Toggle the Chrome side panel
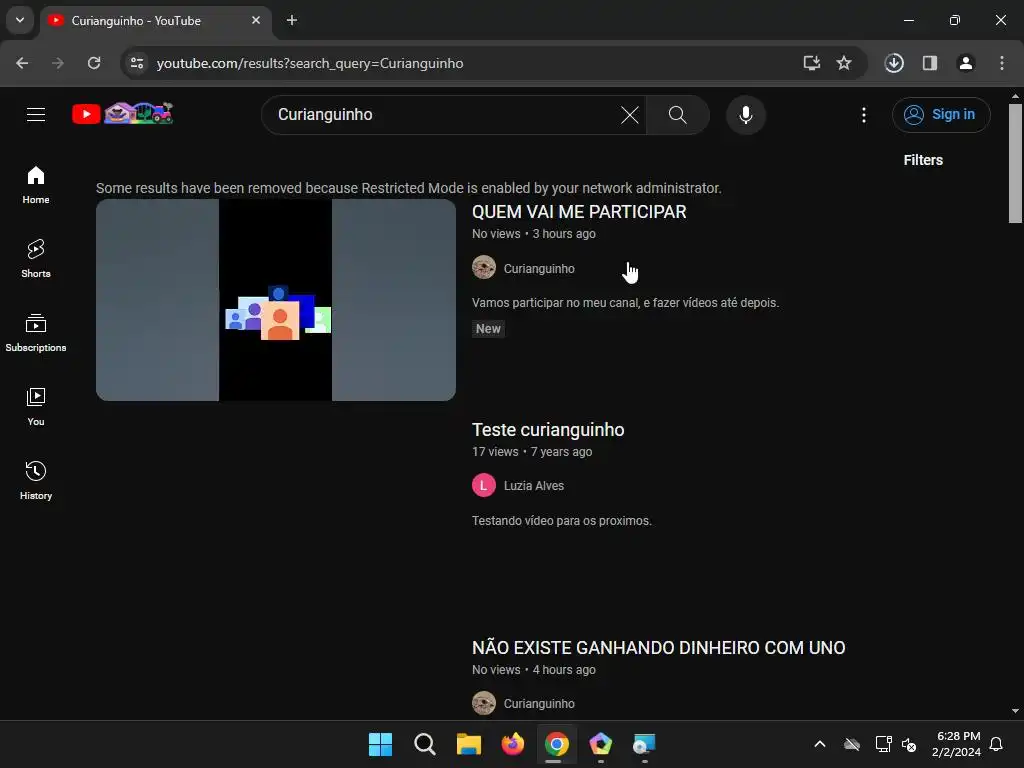The image size is (1024, 768). click(930, 63)
